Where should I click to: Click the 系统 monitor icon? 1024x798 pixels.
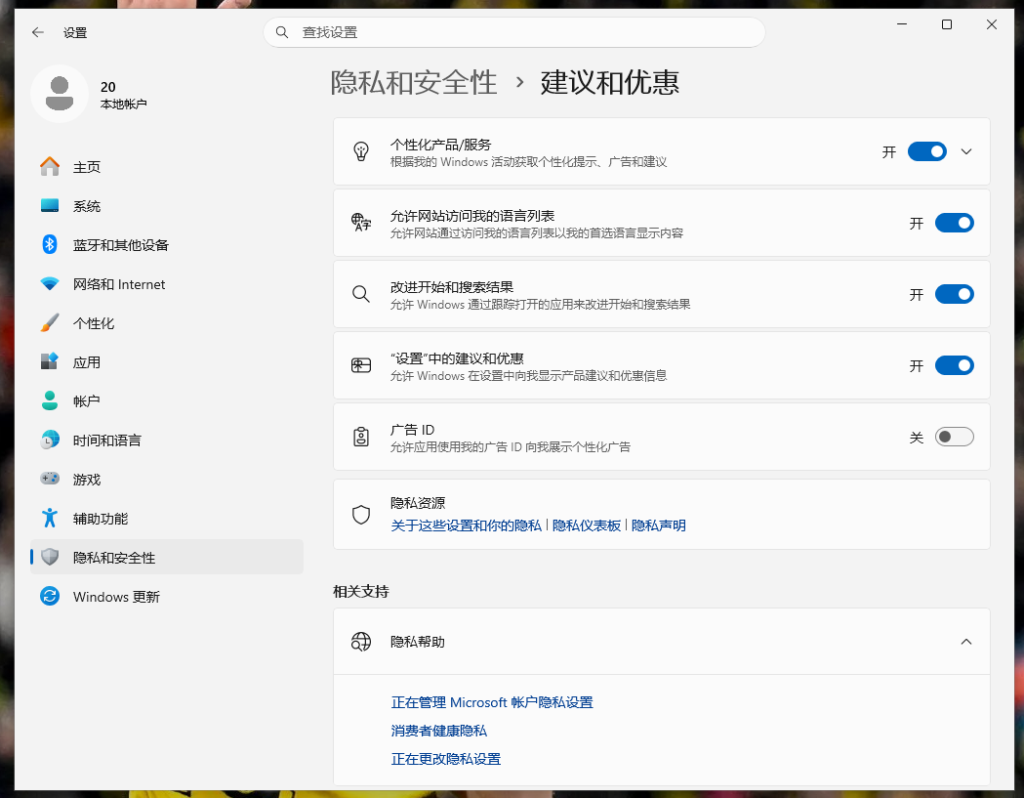(50, 206)
